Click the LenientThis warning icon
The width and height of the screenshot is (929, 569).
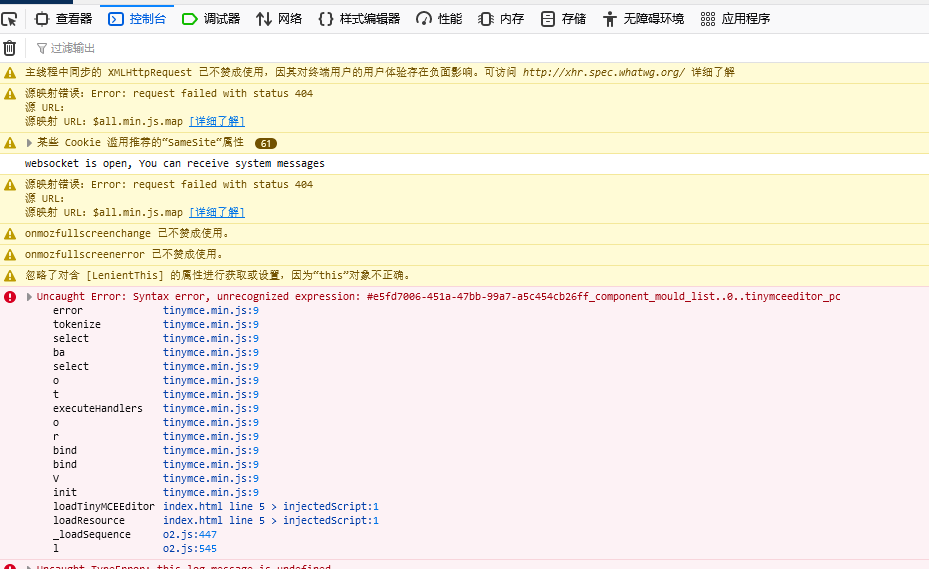(x=10, y=276)
